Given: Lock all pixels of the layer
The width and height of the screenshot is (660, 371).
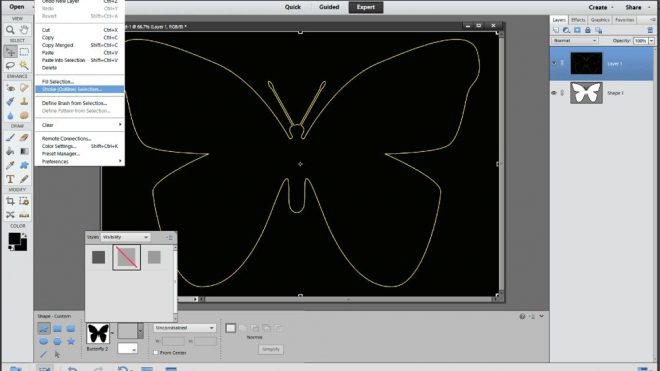Looking at the screenshot, I should click(x=588, y=30).
